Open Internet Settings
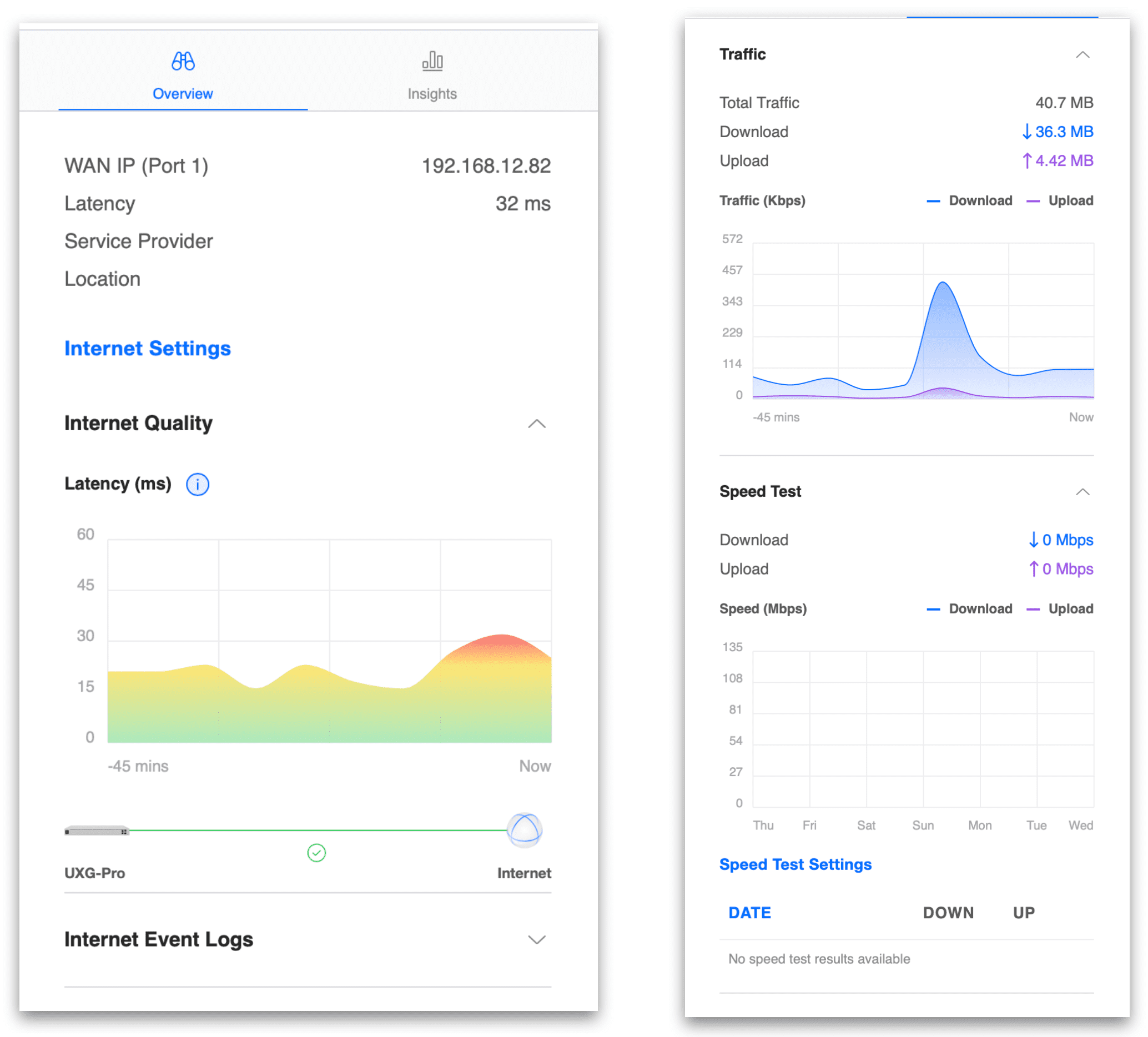Viewport: 1148px width, 1037px height. [x=148, y=349]
